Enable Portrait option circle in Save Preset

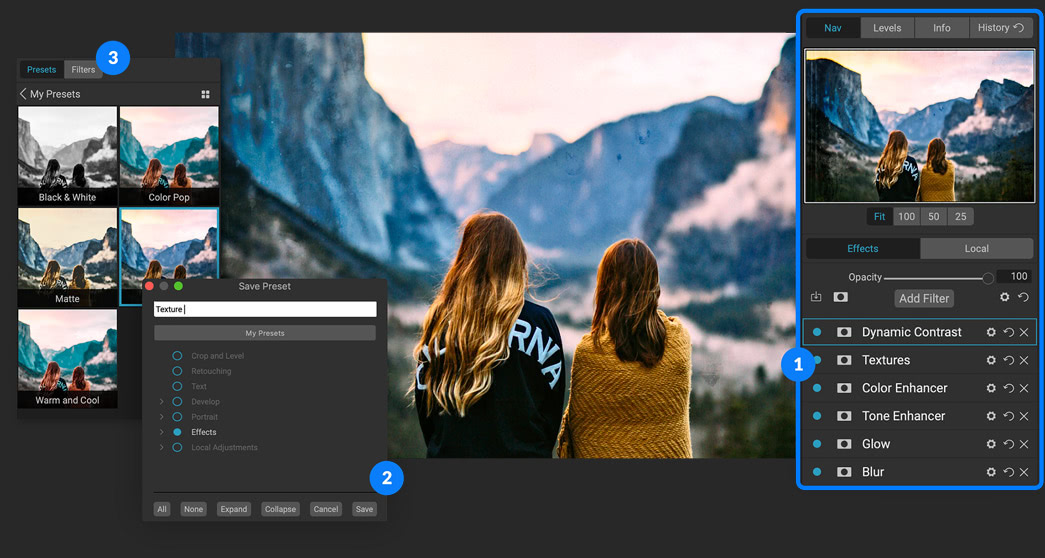(x=177, y=417)
